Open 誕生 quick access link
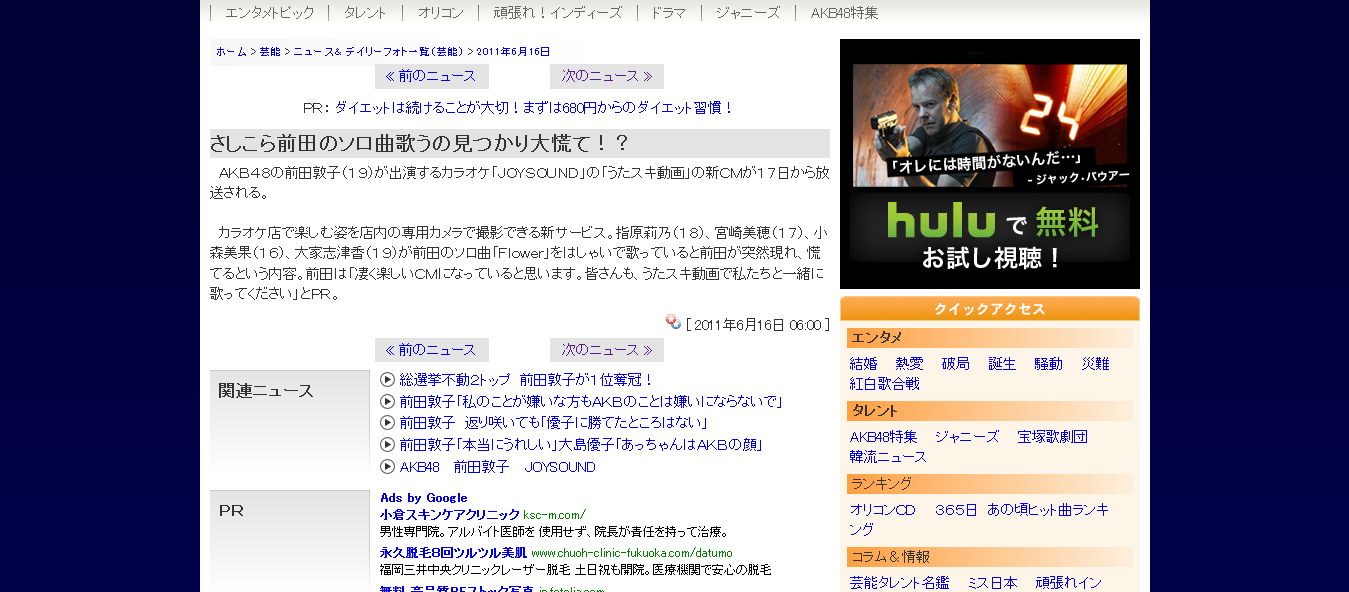1349x592 pixels. tap(1002, 364)
